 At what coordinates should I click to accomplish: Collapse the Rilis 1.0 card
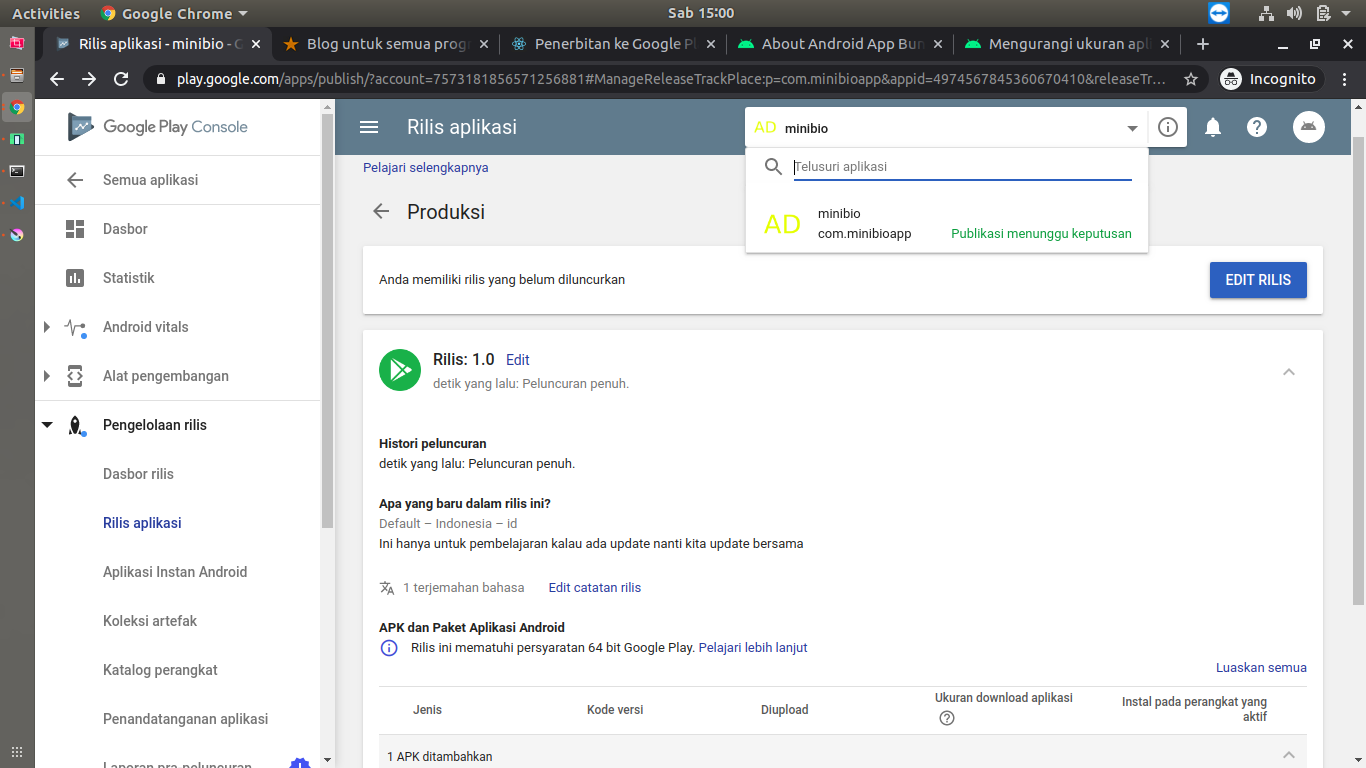pos(1289,372)
